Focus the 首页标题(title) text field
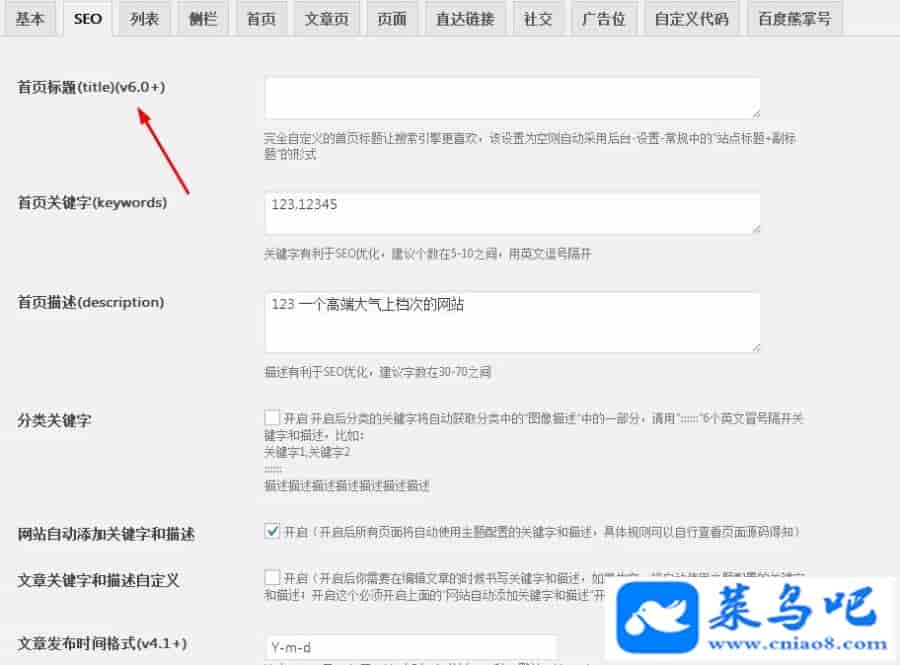Image resolution: width=900 pixels, height=665 pixels. [513, 98]
